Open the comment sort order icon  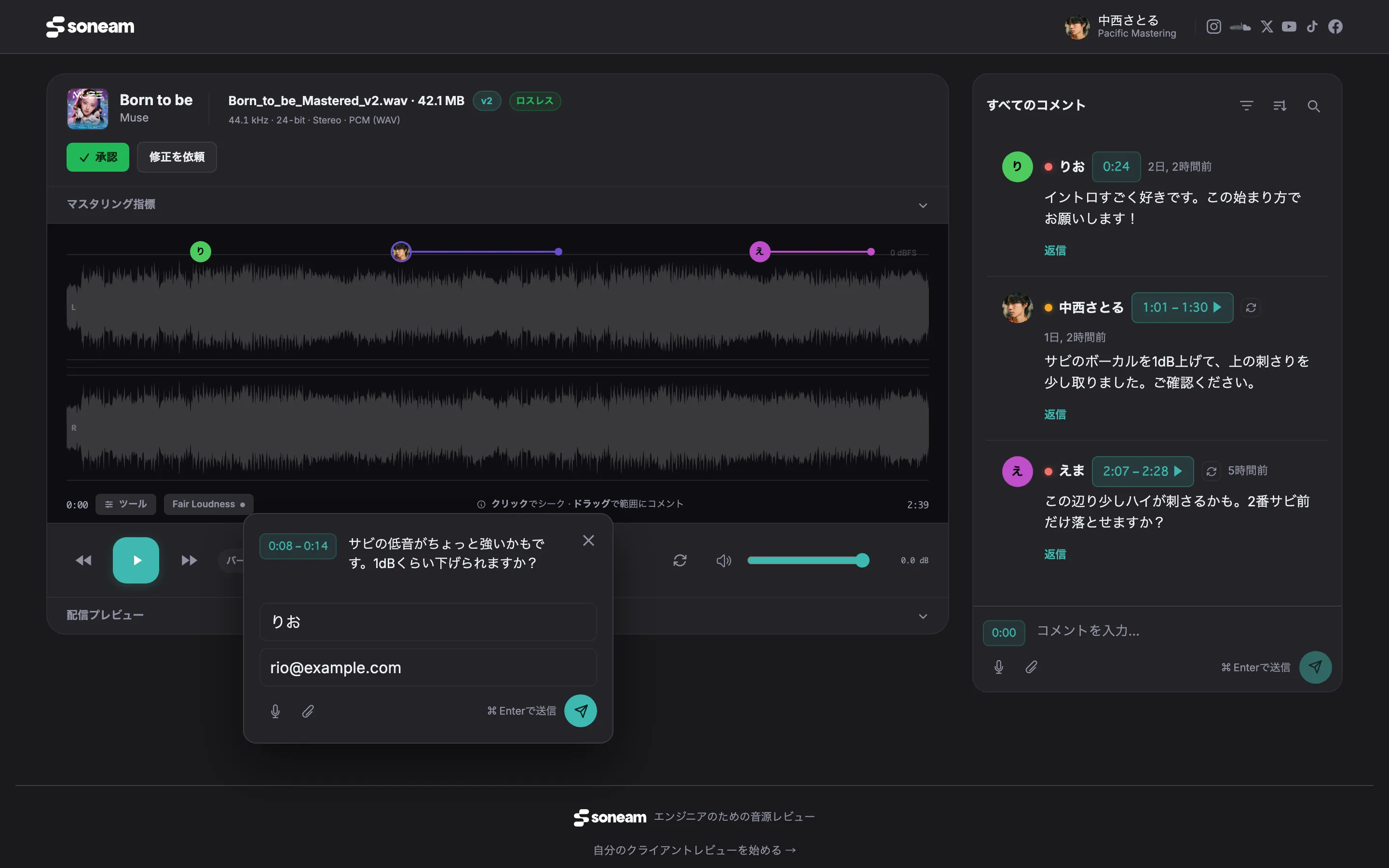point(1280,106)
